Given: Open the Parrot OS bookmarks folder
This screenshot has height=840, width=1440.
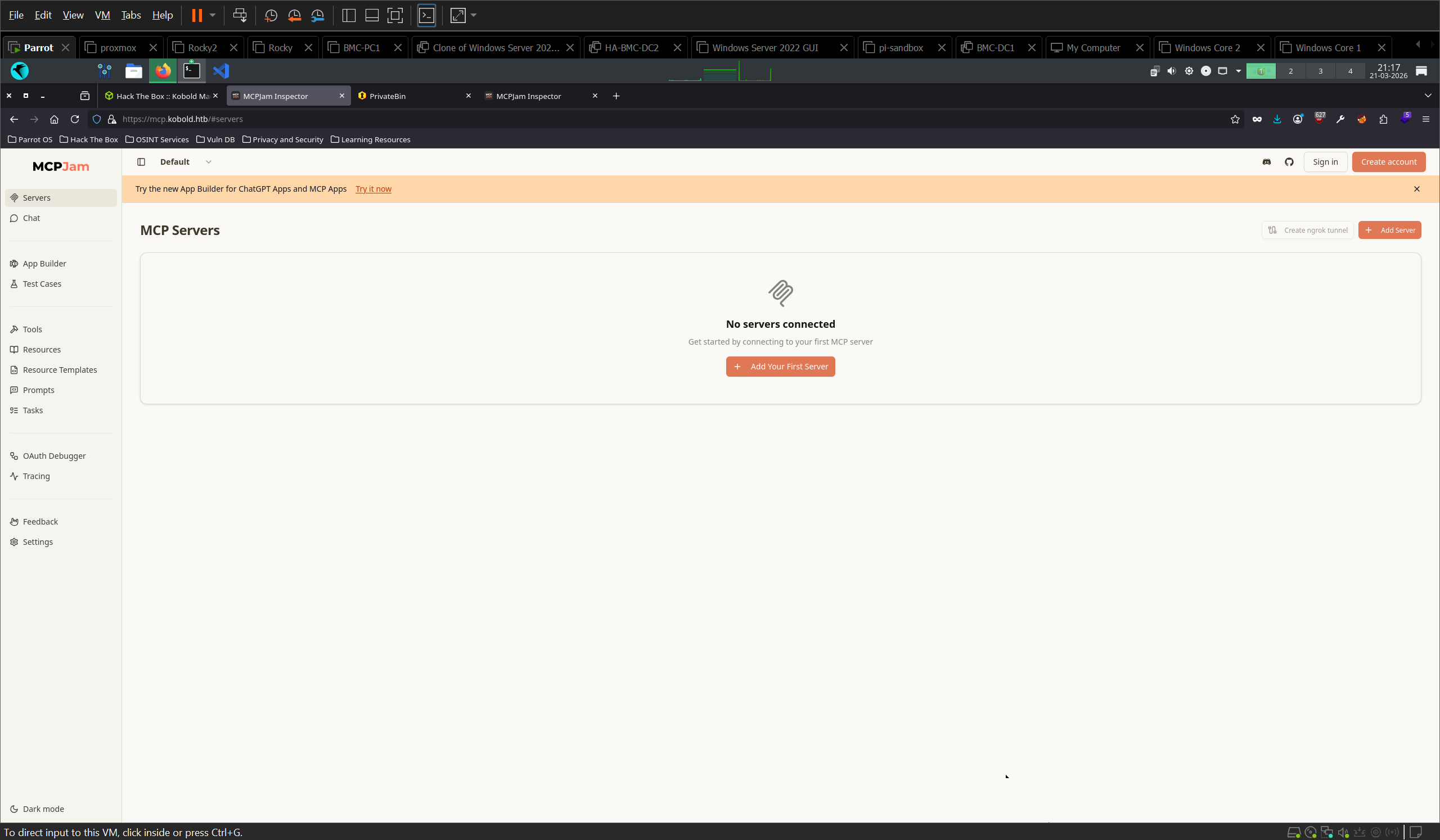Looking at the screenshot, I should (x=30, y=139).
